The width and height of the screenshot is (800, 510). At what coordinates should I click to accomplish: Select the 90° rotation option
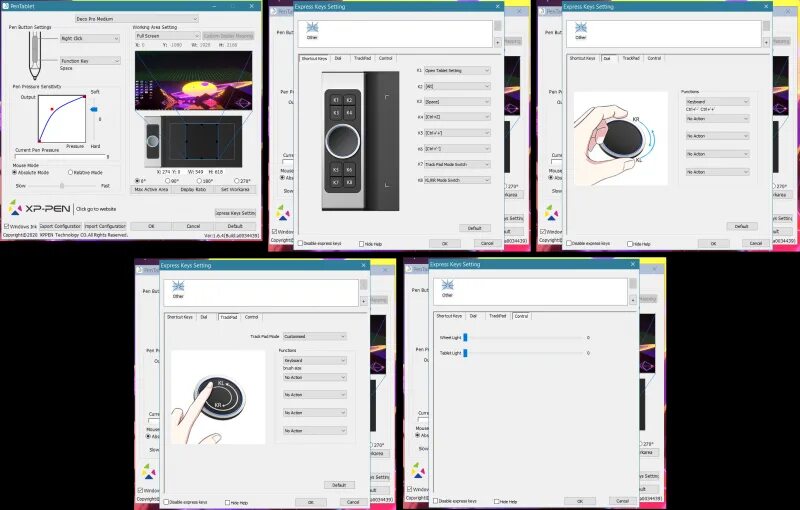tap(168, 181)
